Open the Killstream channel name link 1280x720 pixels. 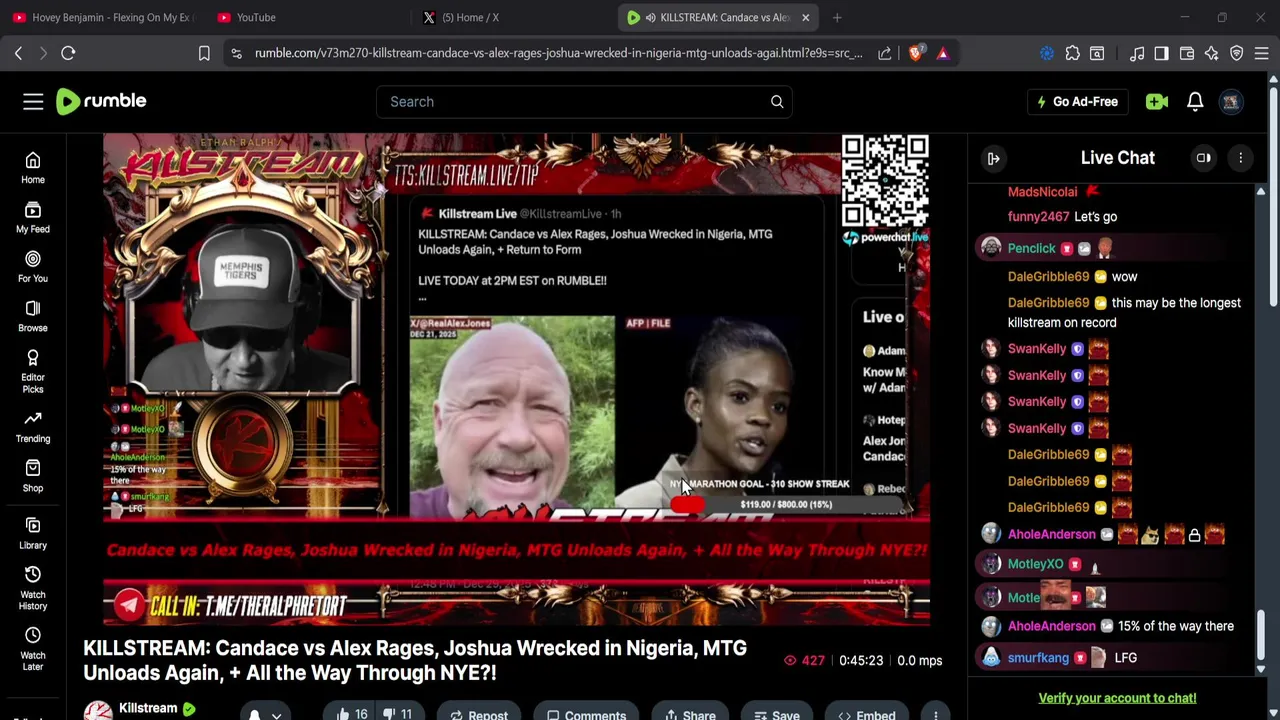coord(148,708)
